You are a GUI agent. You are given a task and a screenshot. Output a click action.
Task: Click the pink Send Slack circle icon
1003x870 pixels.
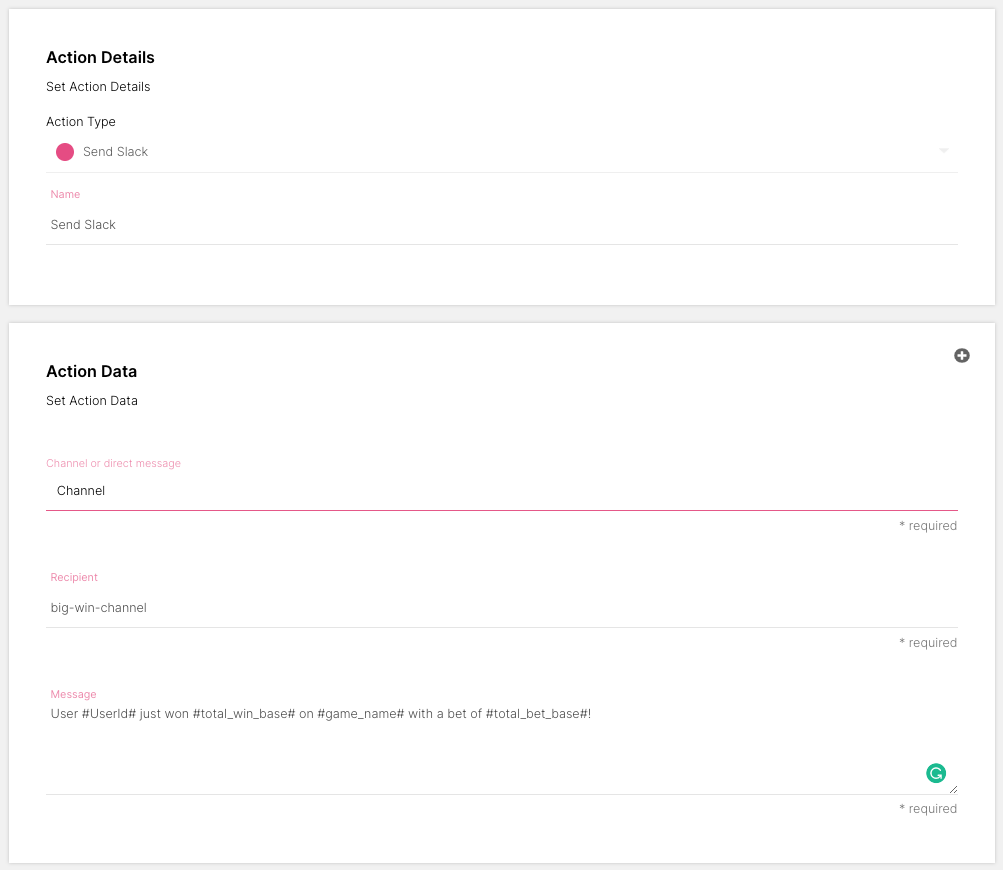click(x=65, y=152)
